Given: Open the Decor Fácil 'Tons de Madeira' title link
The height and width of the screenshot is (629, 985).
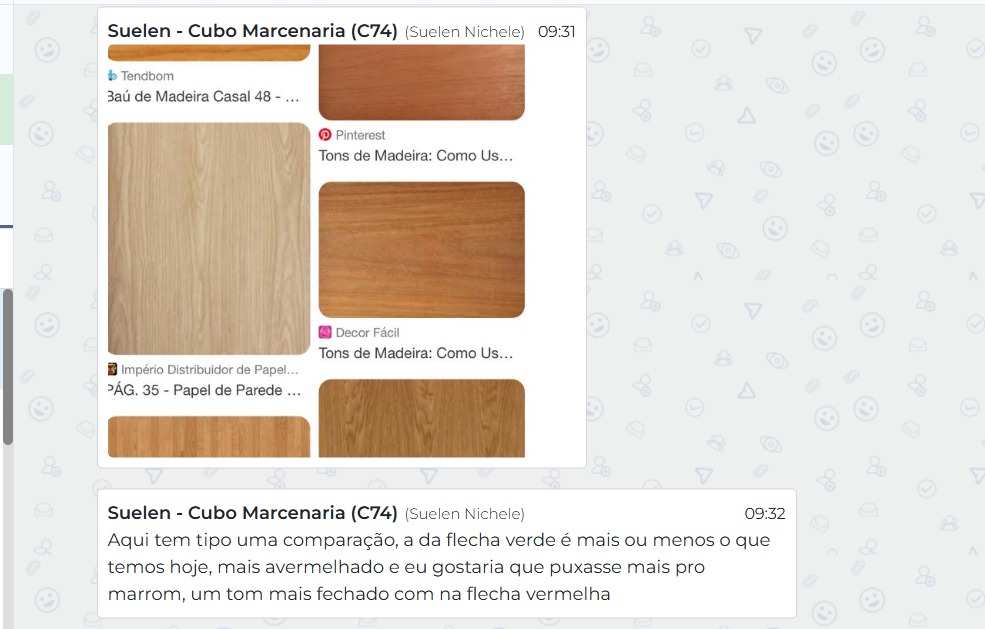Looking at the screenshot, I should point(415,353).
